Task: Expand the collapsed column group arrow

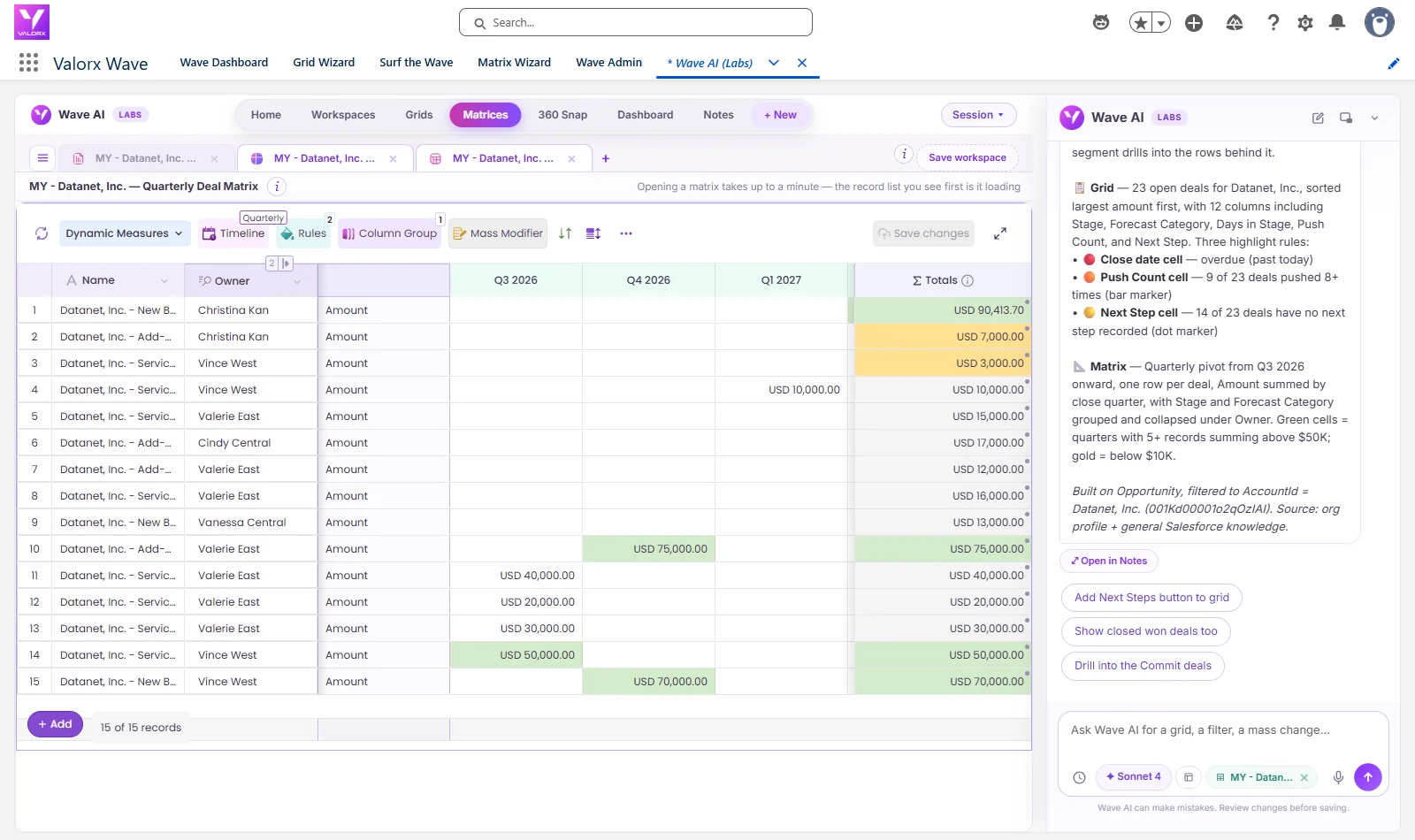Action: click(287, 263)
